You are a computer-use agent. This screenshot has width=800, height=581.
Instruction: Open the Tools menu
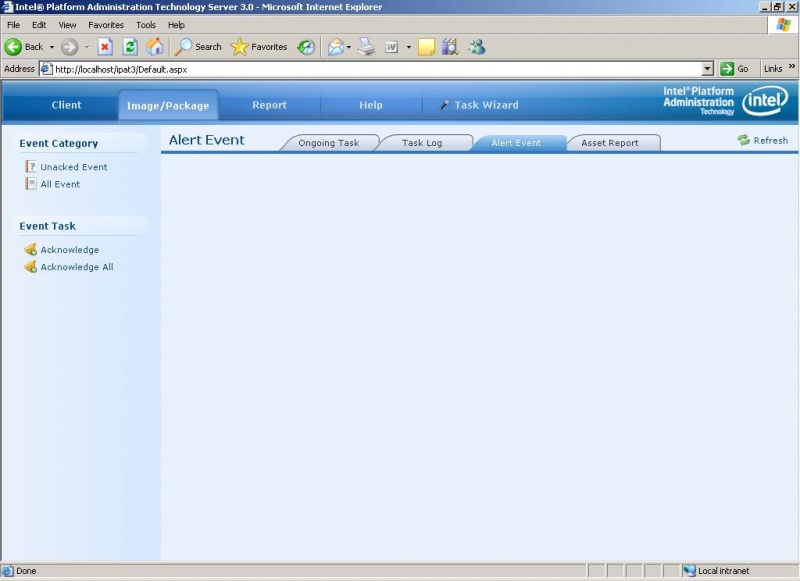(x=146, y=24)
